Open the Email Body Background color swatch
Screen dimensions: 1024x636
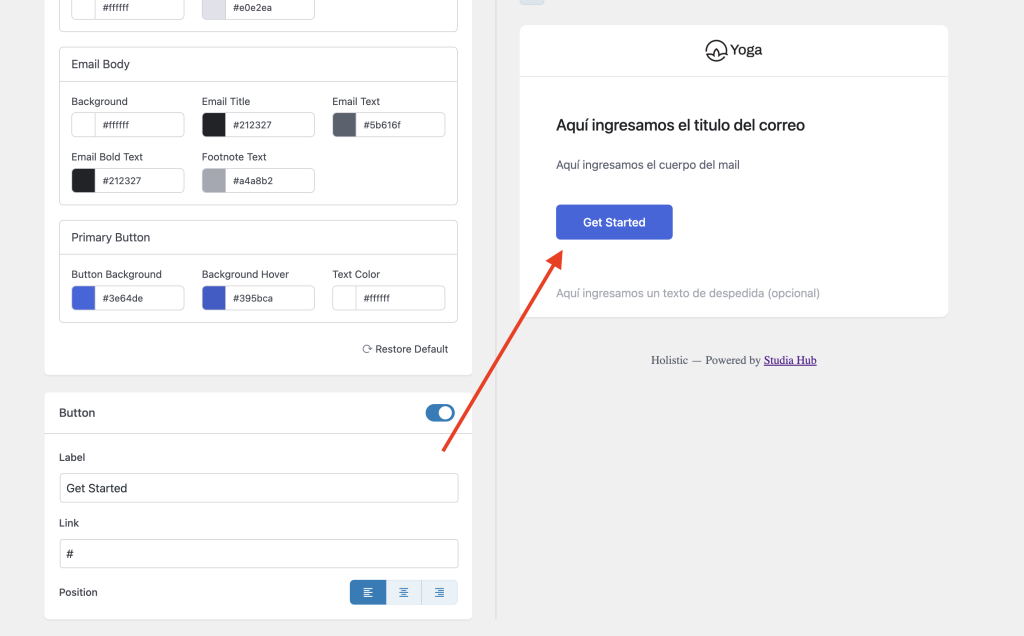pyautogui.click(x=84, y=125)
